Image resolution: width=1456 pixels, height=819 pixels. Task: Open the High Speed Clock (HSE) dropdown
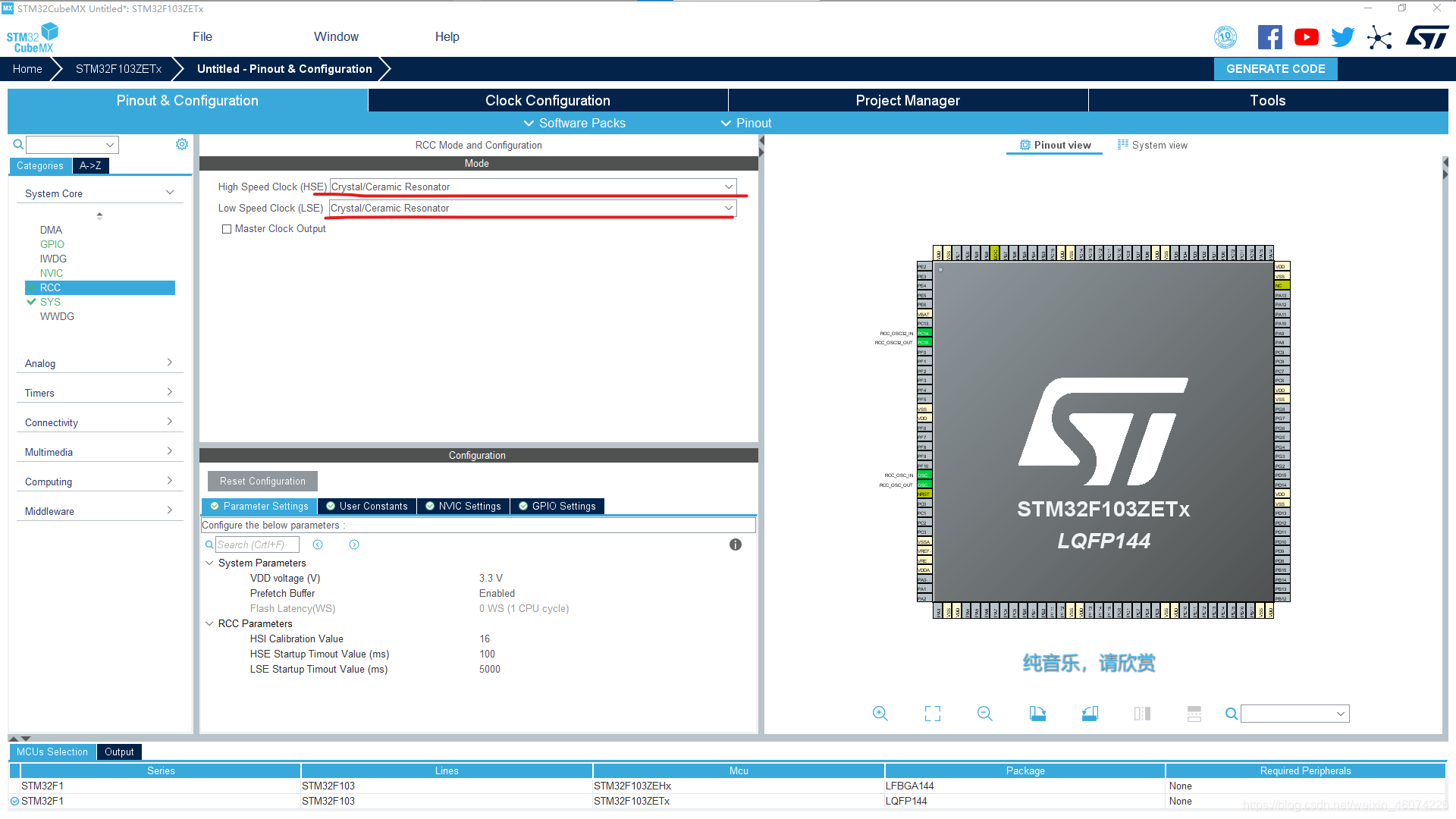[x=532, y=187]
